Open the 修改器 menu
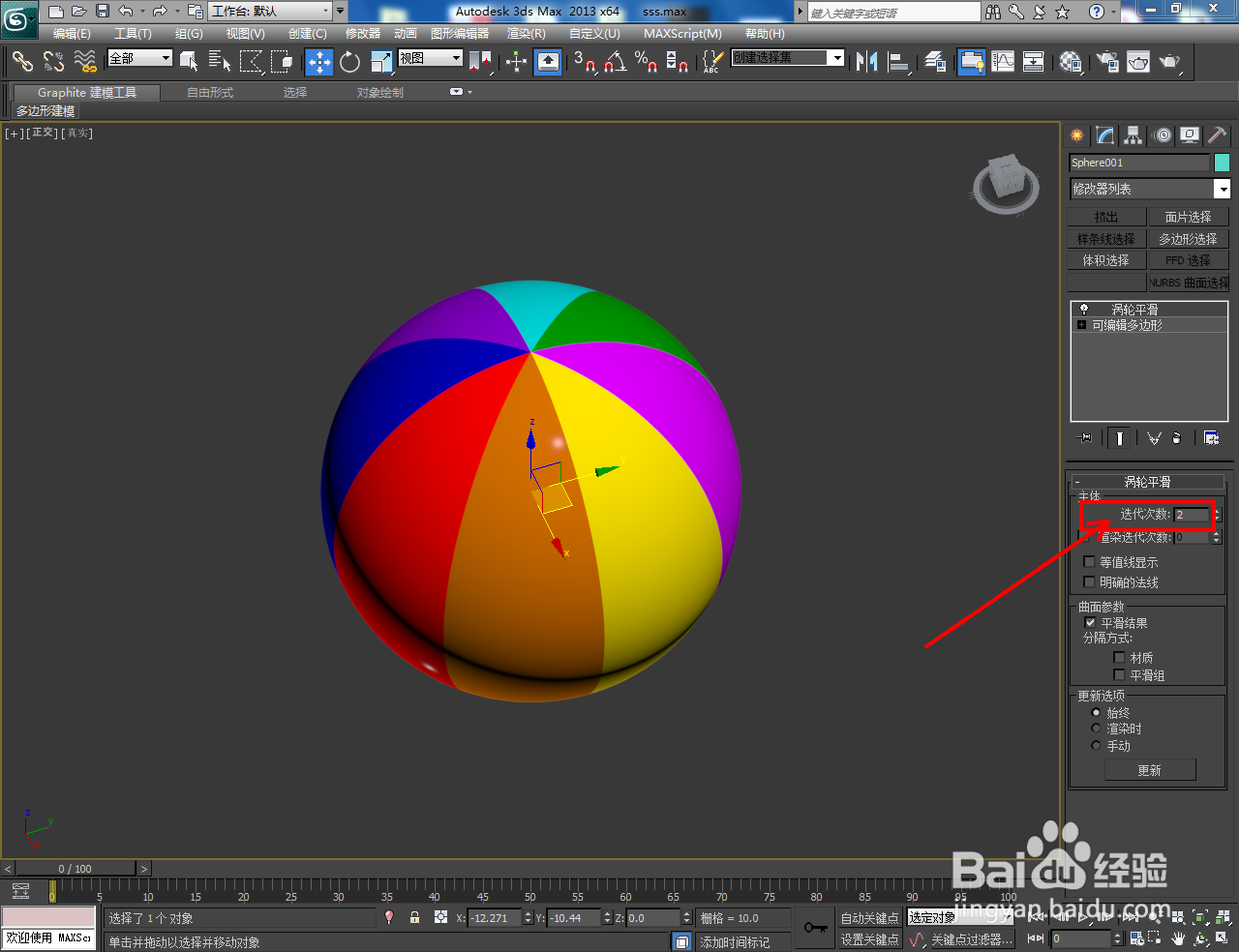This screenshot has height=952, width=1239. (x=363, y=34)
